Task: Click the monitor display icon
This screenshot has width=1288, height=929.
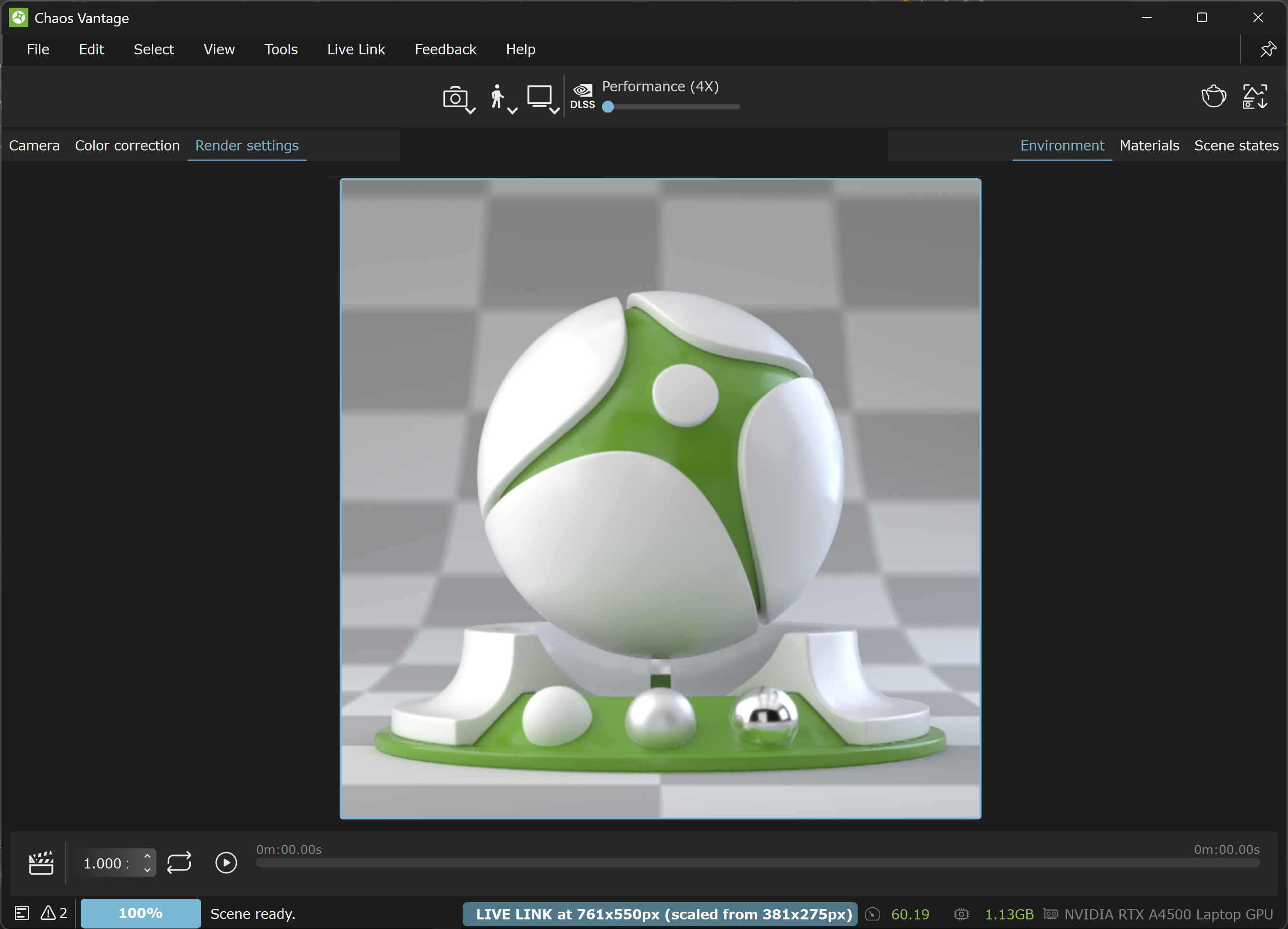Action: click(539, 96)
